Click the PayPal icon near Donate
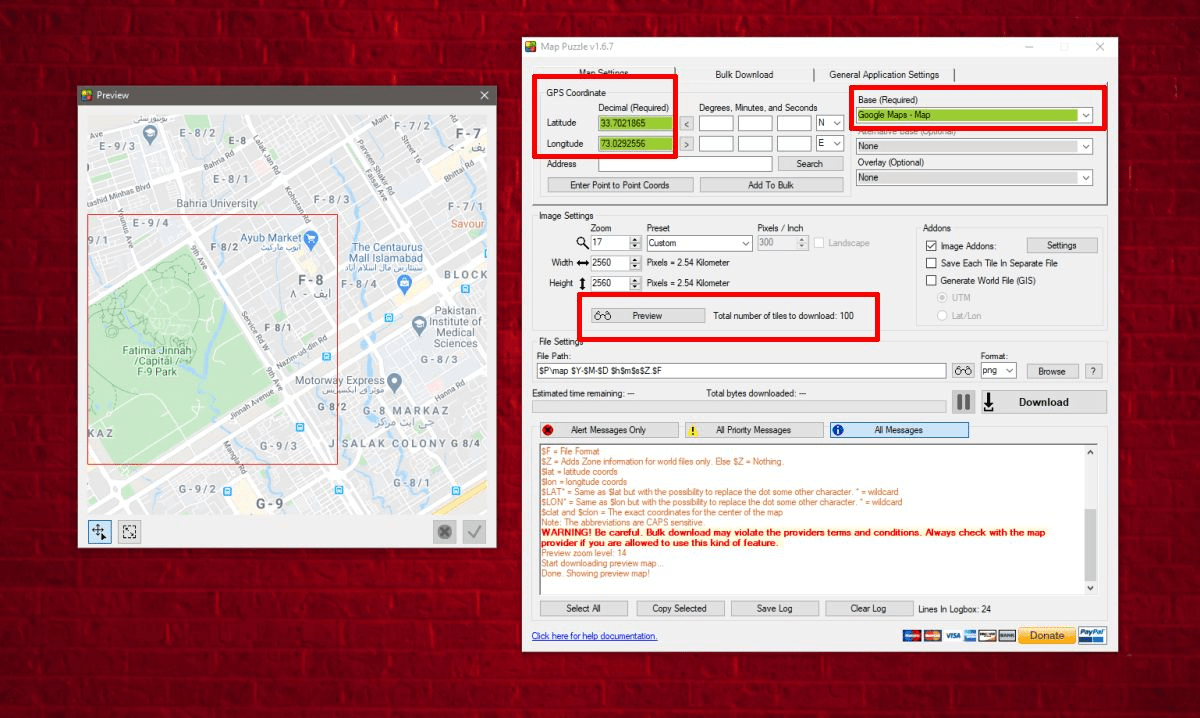The height and width of the screenshot is (718, 1200). click(1092, 635)
